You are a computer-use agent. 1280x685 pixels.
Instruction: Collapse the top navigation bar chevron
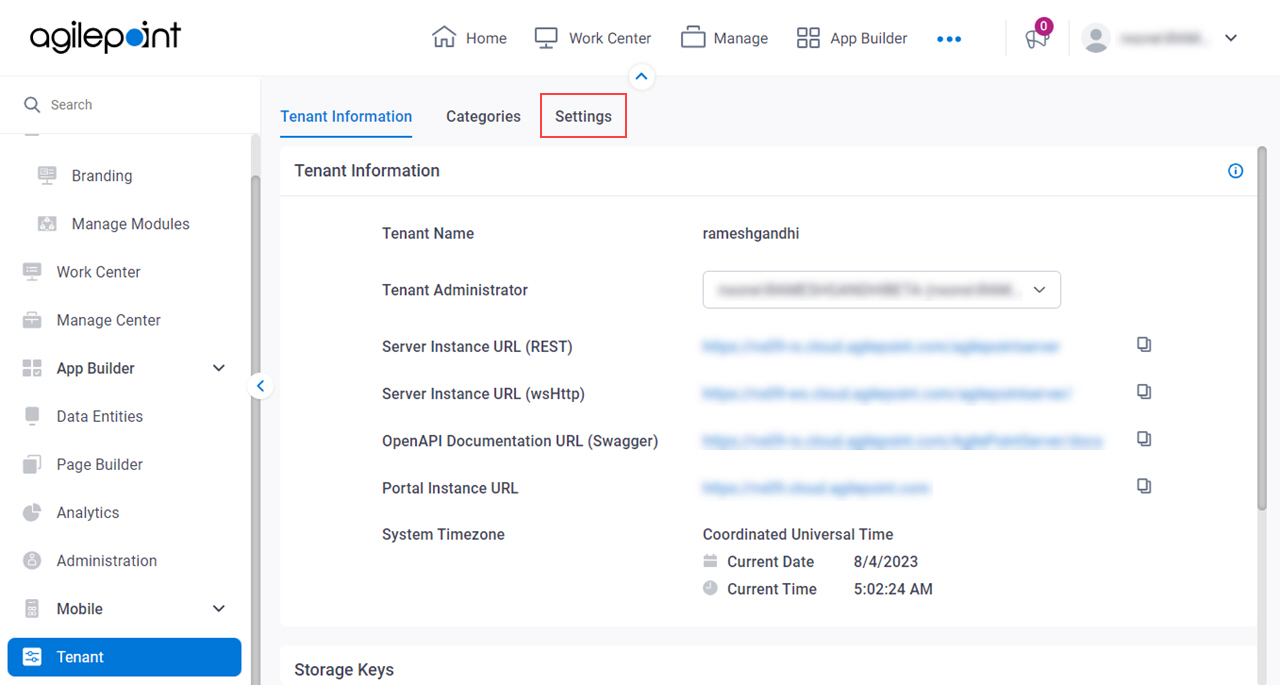pyautogui.click(x=642, y=76)
